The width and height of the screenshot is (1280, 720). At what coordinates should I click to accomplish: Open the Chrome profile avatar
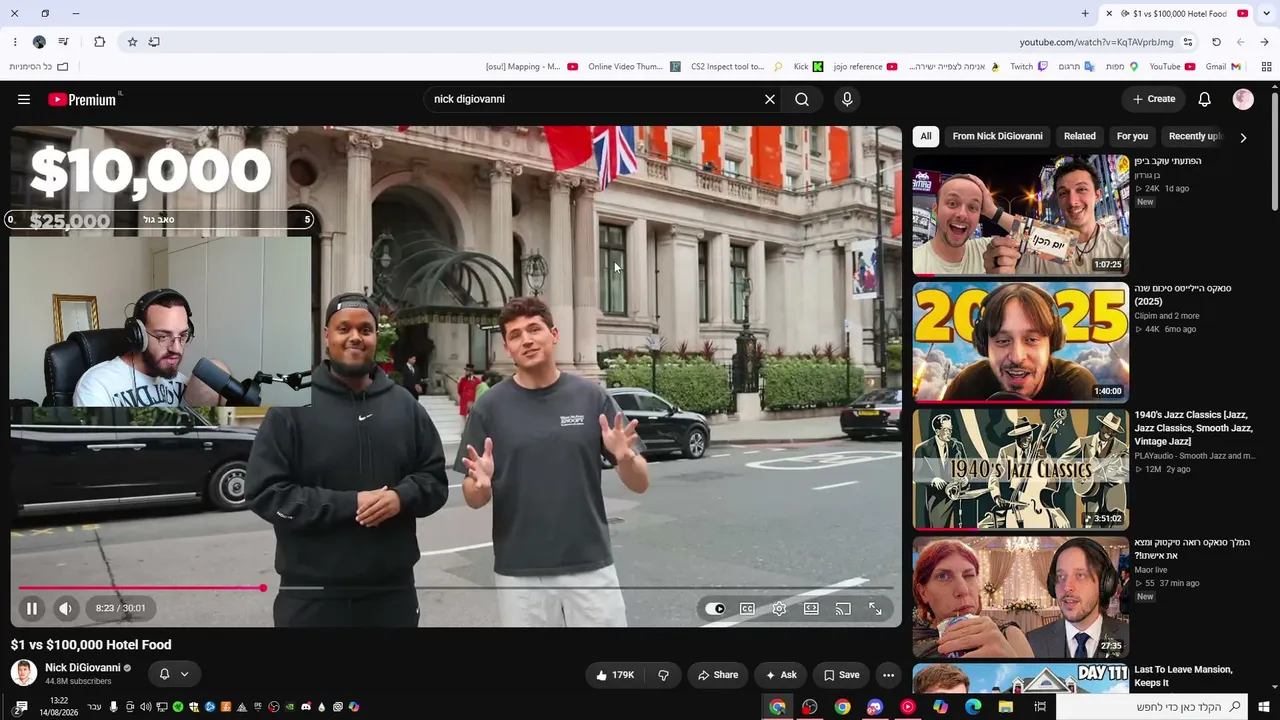click(x=39, y=42)
